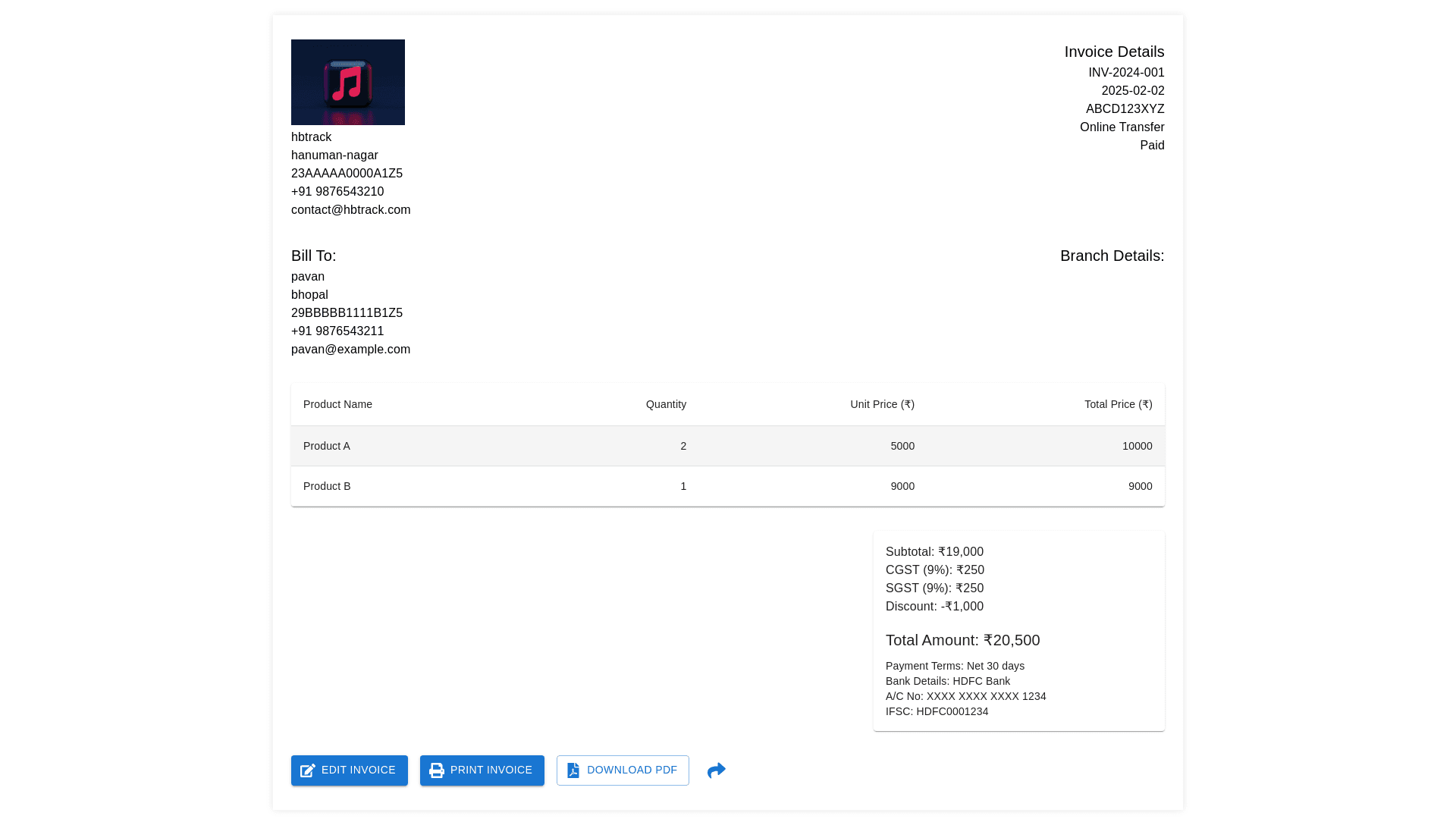Select the Product A table row
This screenshot has width=1456, height=819.
tap(727, 446)
